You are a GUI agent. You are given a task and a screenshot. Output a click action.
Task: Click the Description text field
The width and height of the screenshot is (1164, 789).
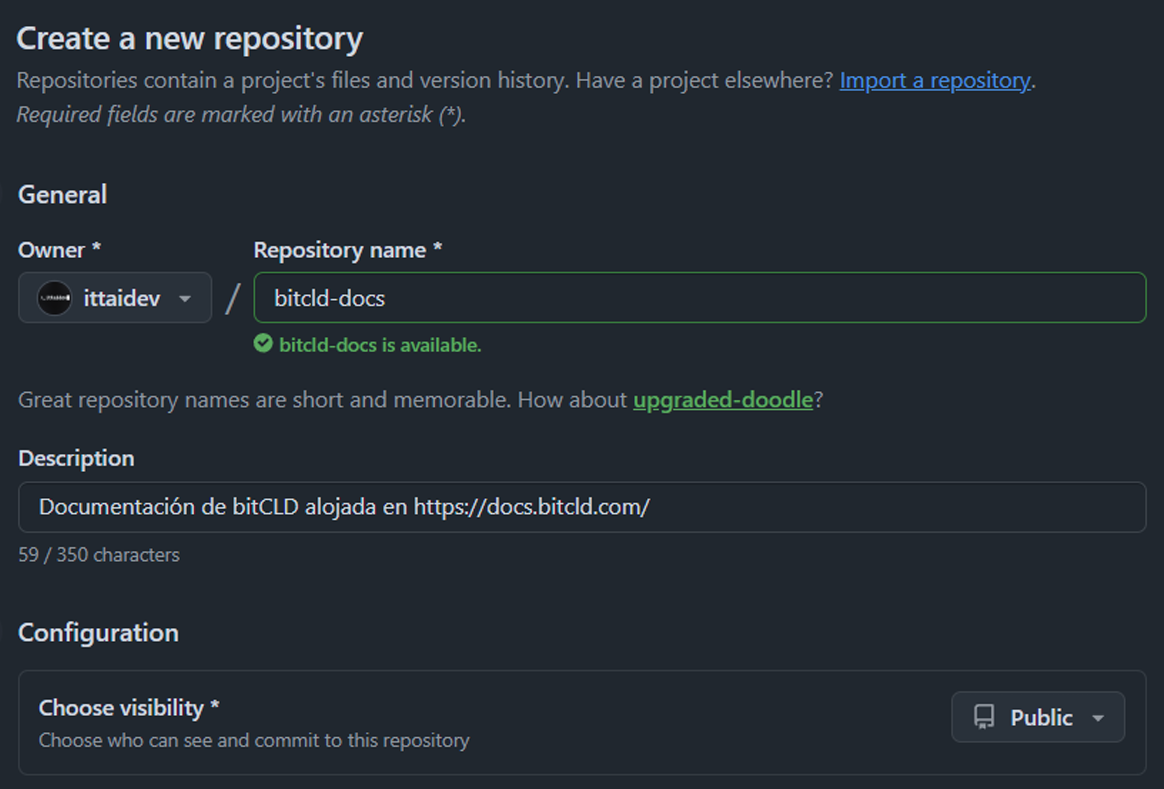tap(581, 507)
